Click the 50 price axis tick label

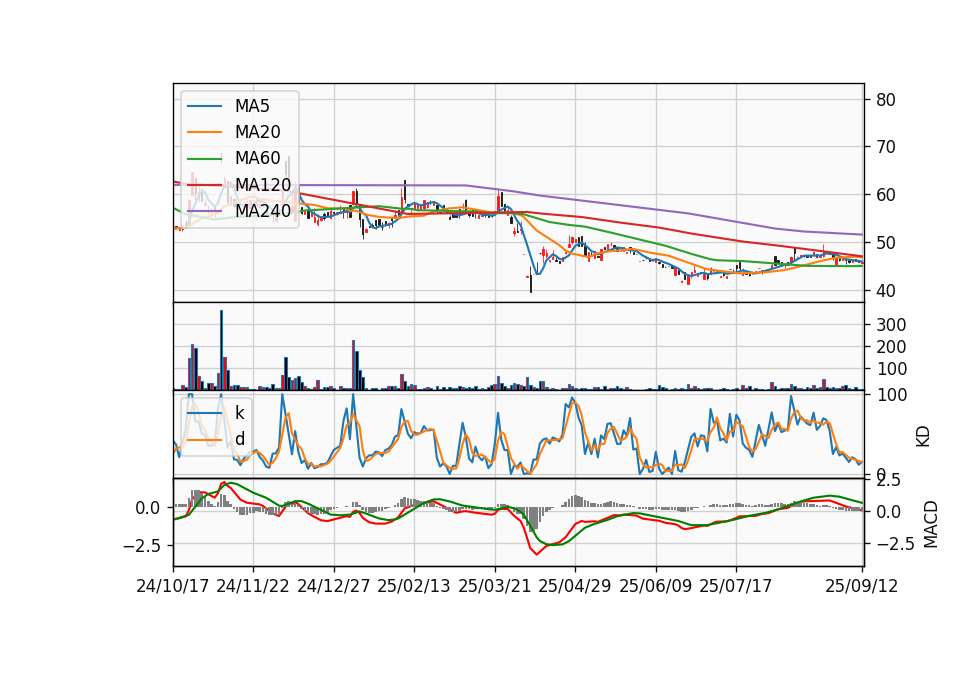click(x=886, y=243)
